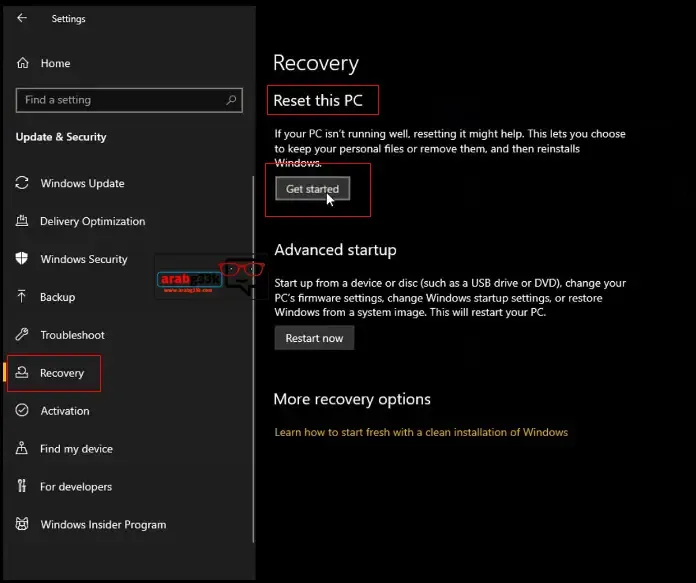Click the Home house icon
The image size is (696, 583).
[x=23, y=63]
